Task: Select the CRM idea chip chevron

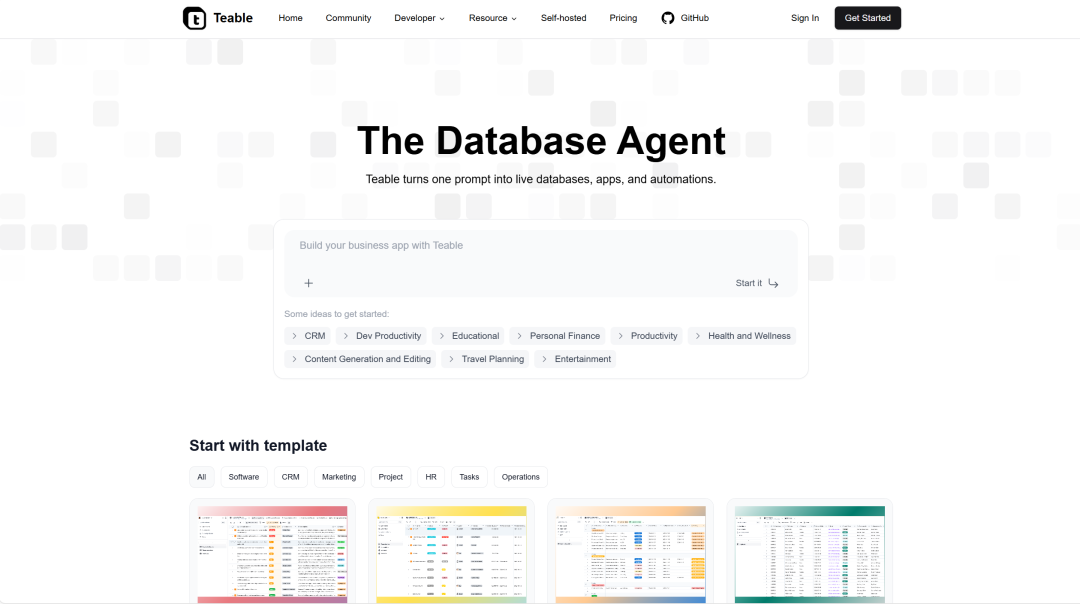Action: click(x=294, y=336)
